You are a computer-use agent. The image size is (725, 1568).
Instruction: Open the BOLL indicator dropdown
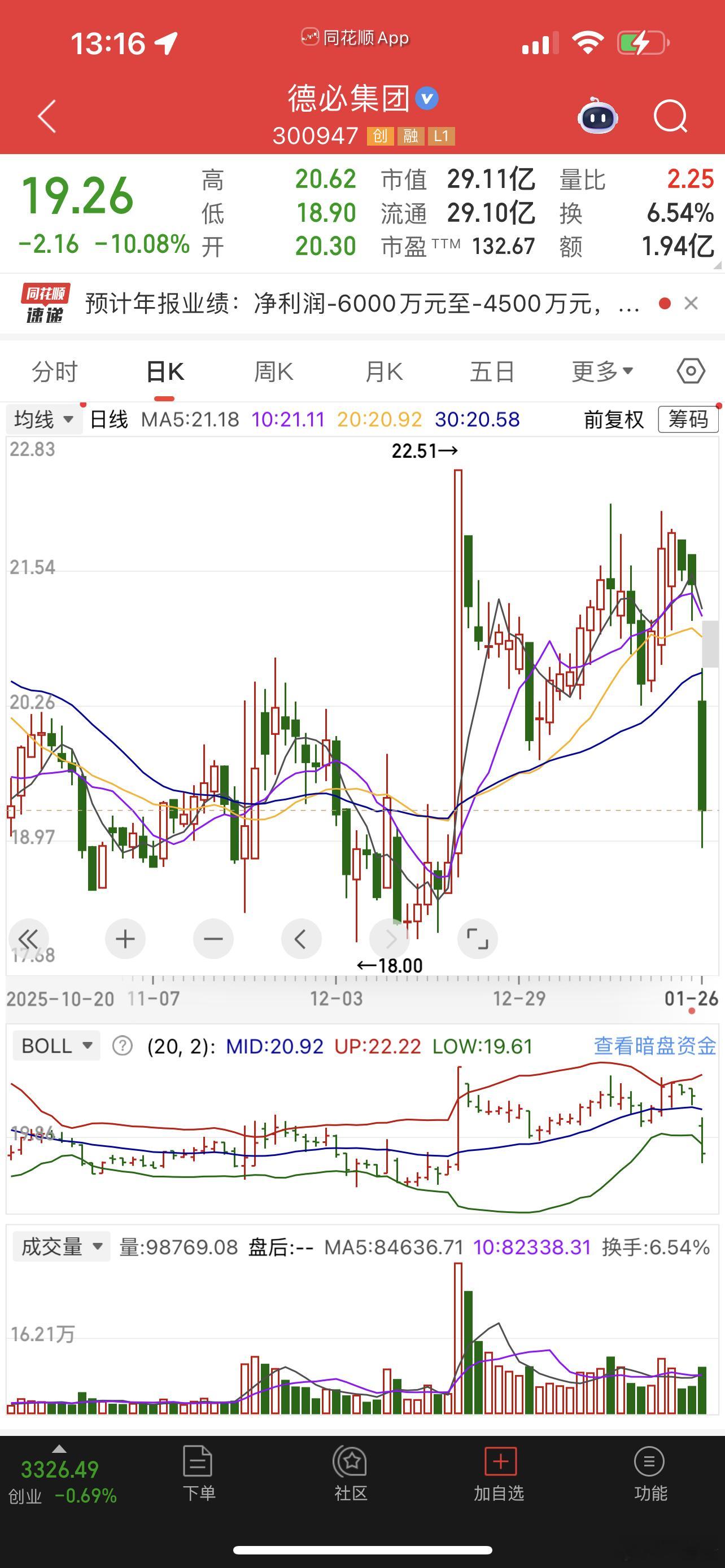click(x=56, y=1046)
